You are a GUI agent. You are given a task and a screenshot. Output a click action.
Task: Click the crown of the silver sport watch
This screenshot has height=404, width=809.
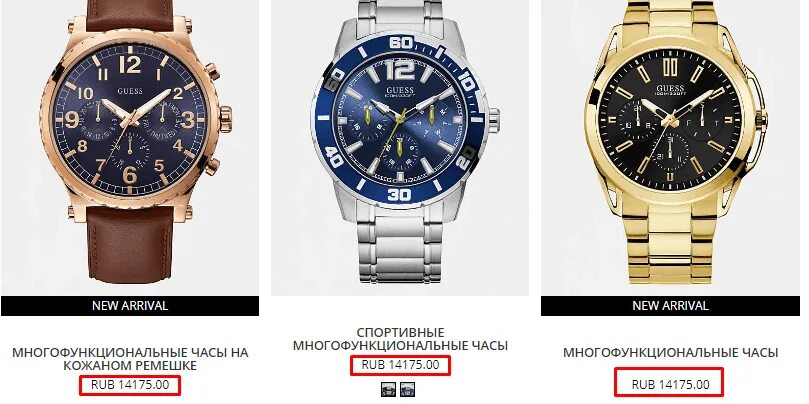[x=493, y=121]
